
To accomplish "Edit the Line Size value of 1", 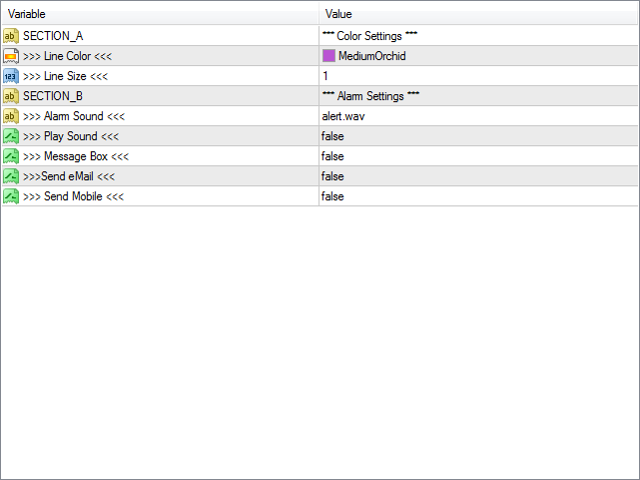I will (x=326, y=76).
